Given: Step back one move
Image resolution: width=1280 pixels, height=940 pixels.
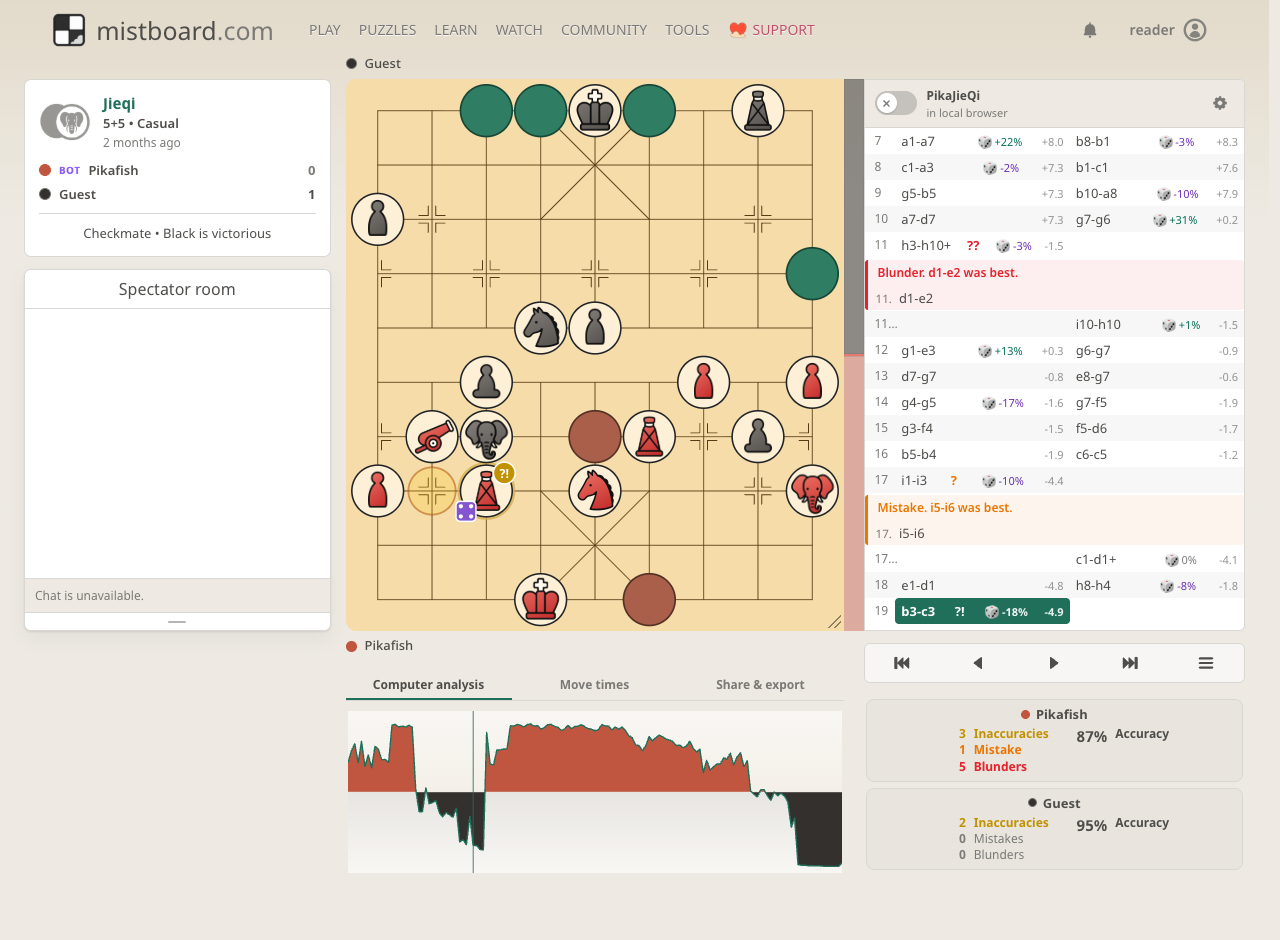Looking at the screenshot, I should pos(978,663).
